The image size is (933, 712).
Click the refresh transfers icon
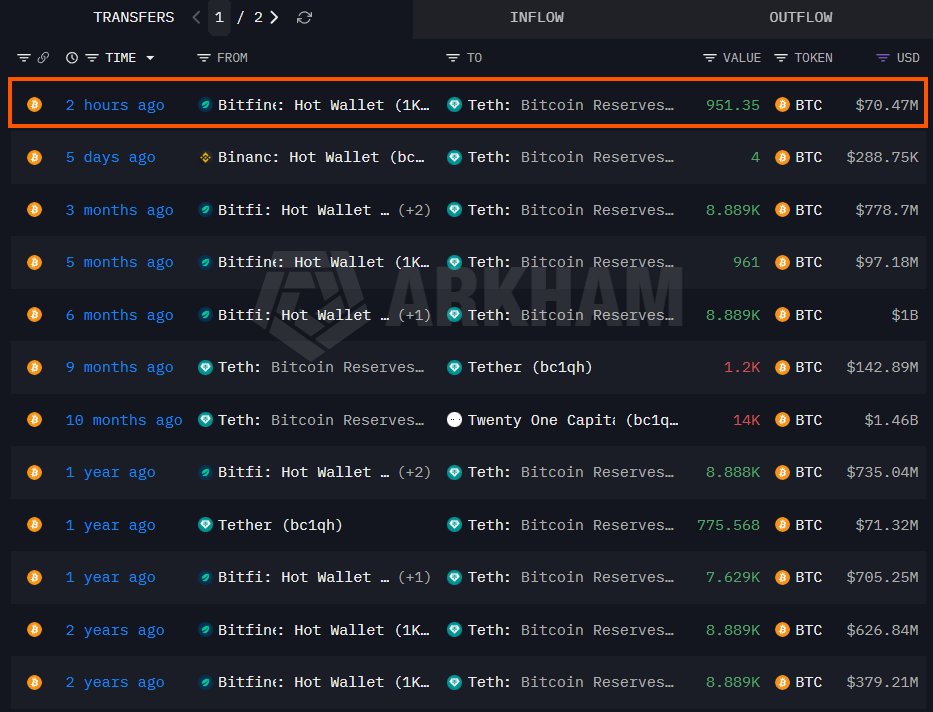[x=305, y=18]
